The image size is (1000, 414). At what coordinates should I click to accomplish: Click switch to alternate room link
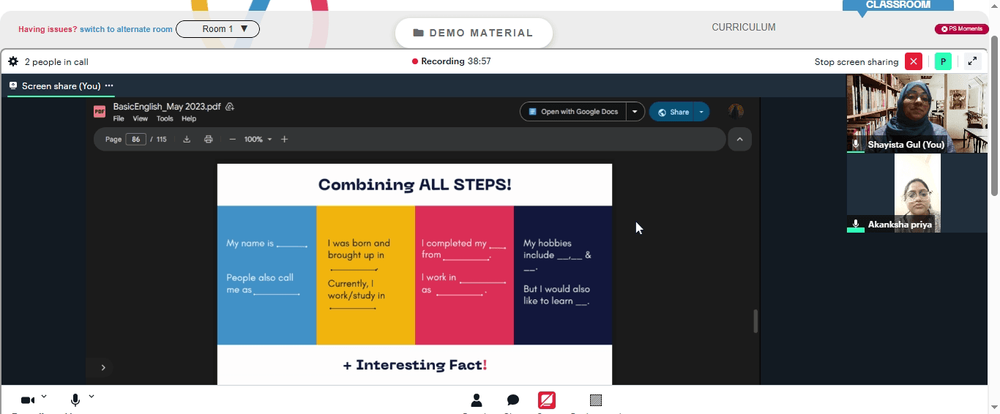[x=126, y=29]
